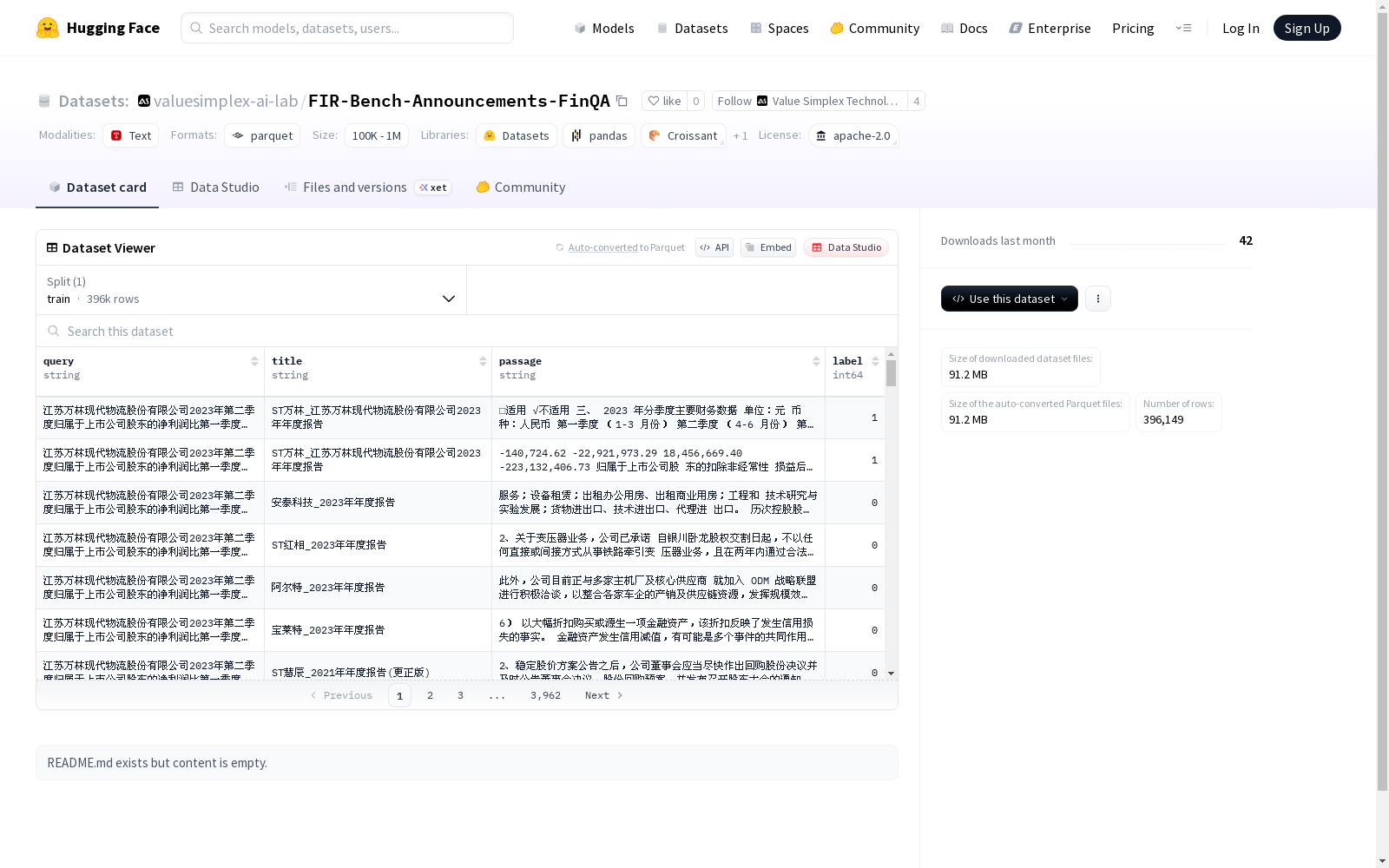Open Spaces in top navigation
This screenshot has height=868, width=1389.
pyautogui.click(x=779, y=28)
